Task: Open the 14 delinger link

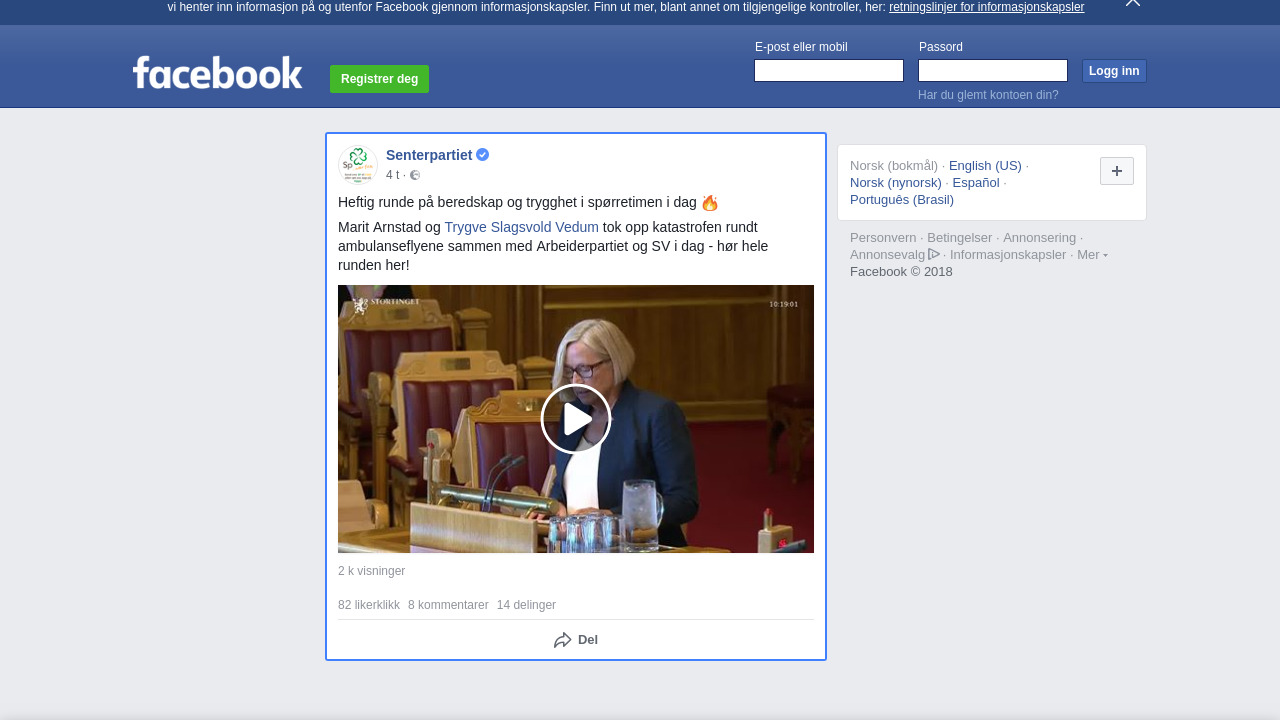Action: [526, 605]
